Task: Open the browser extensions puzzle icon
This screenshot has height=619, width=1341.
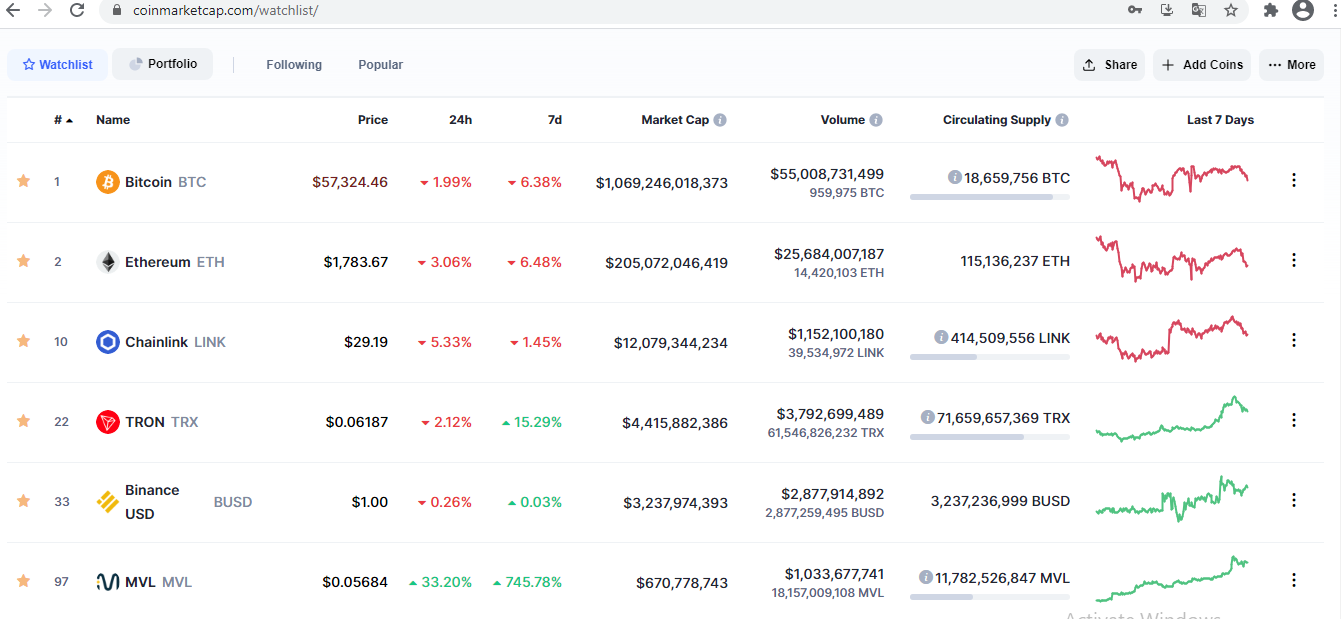Action: tap(1271, 10)
